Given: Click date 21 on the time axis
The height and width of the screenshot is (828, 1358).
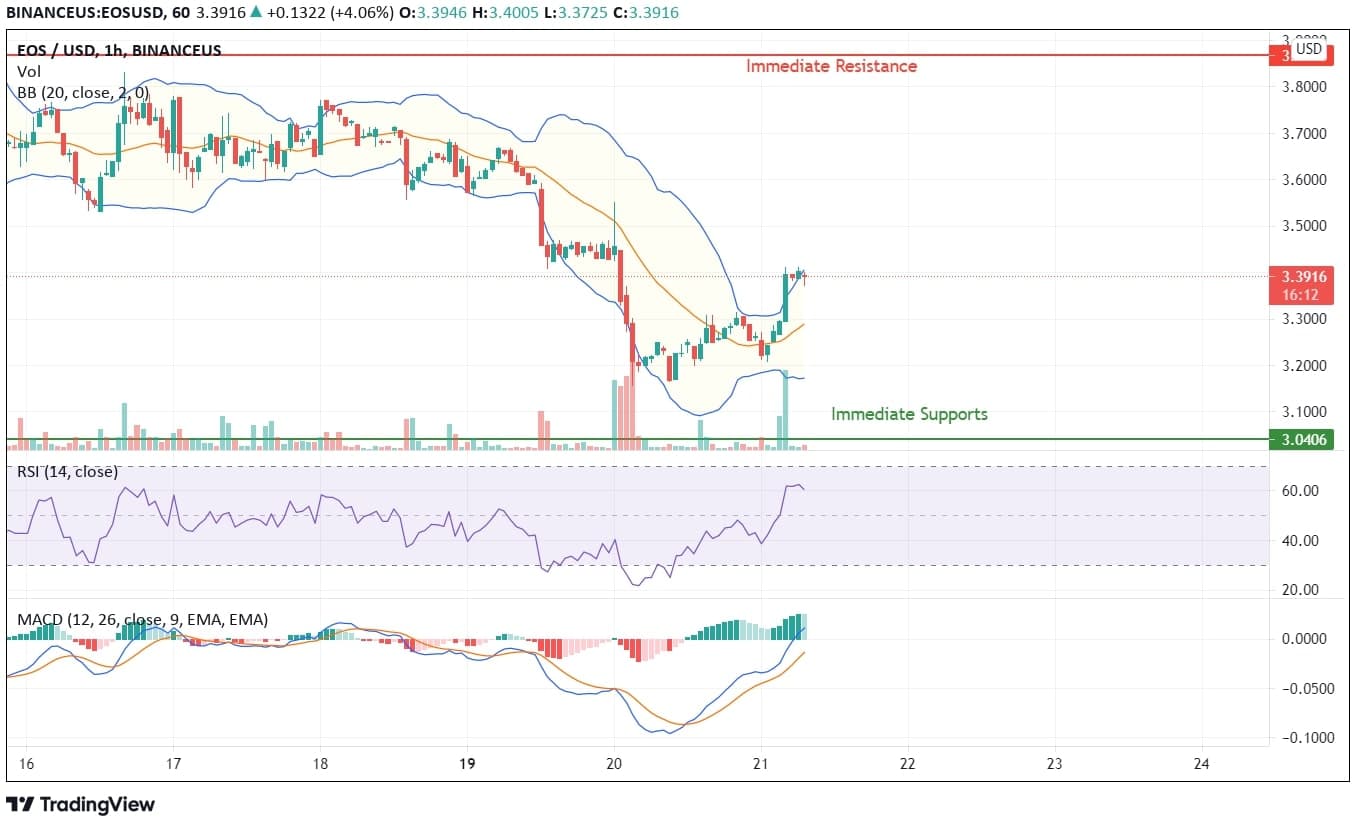Looking at the screenshot, I should [761, 764].
